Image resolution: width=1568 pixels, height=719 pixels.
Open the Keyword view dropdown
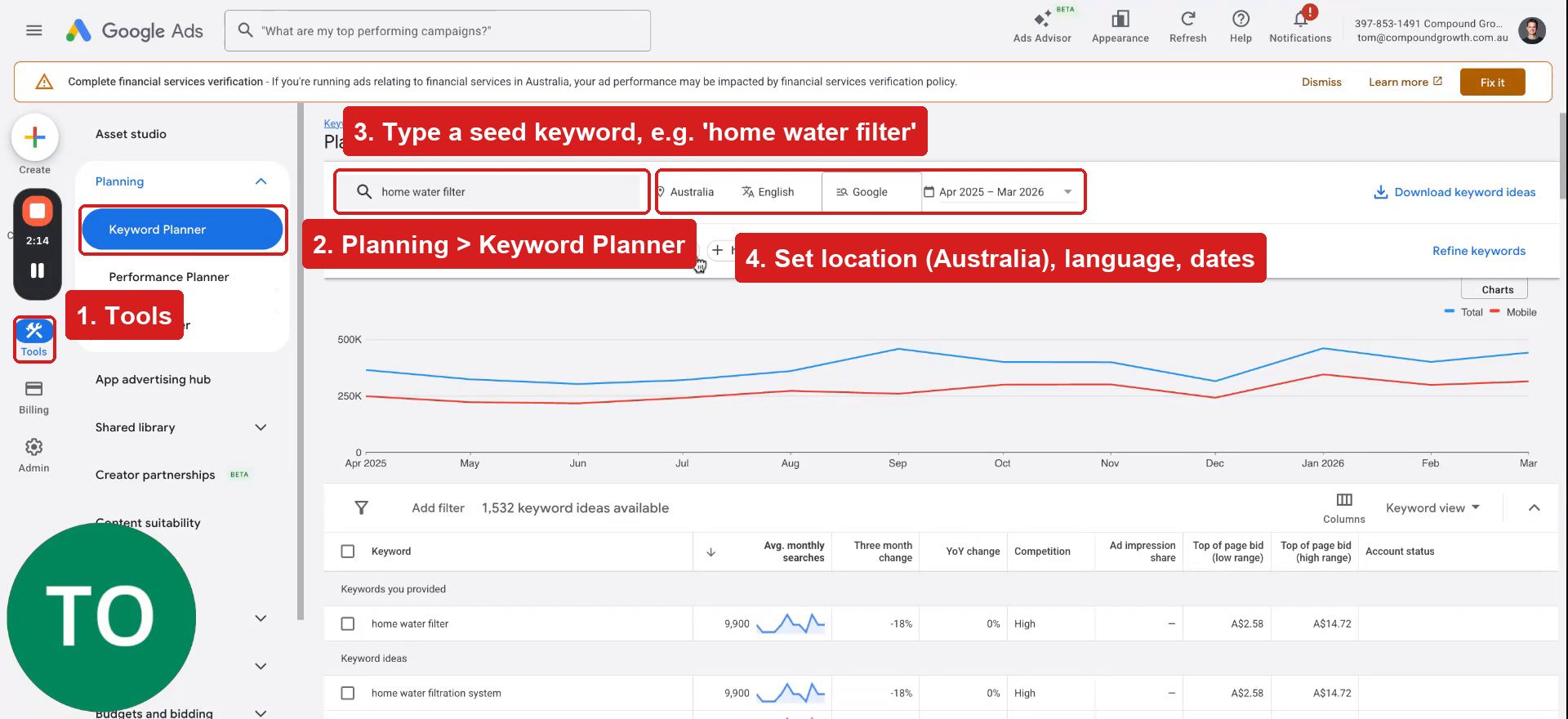[x=1433, y=508]
